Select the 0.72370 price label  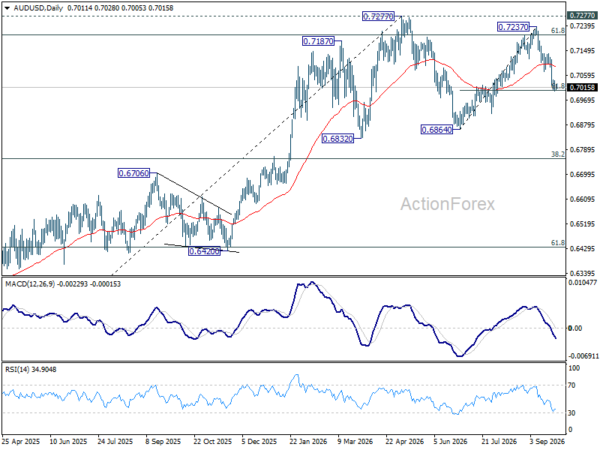click(x=513, y=27)
